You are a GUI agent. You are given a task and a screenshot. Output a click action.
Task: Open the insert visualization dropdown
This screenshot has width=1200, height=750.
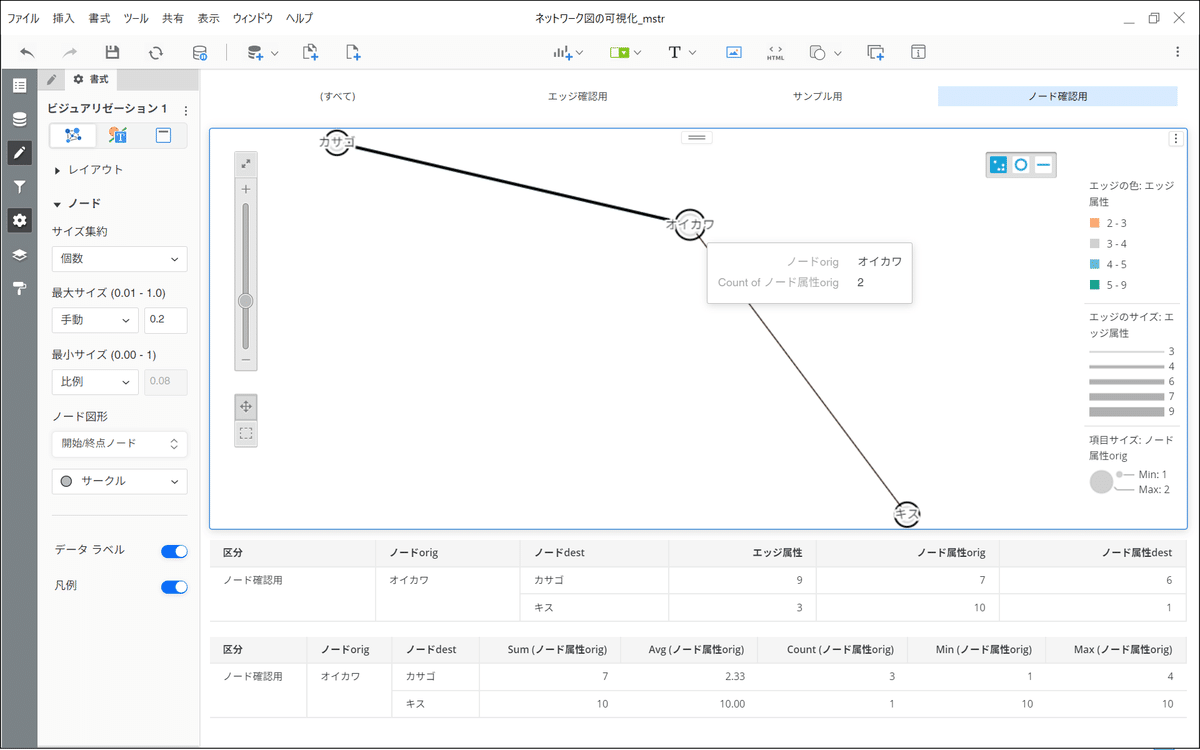(568, 52)
